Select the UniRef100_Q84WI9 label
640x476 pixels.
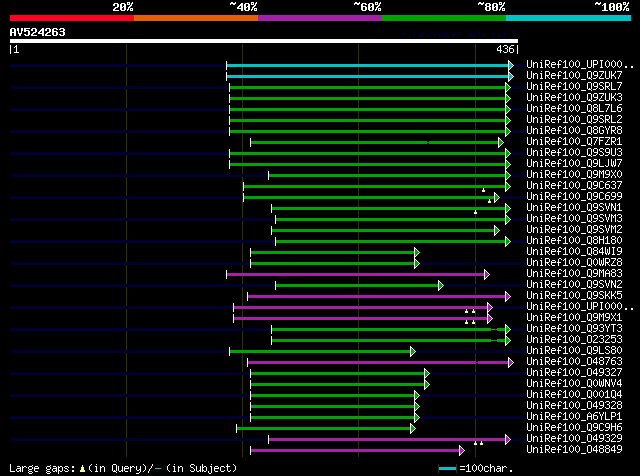574,252
